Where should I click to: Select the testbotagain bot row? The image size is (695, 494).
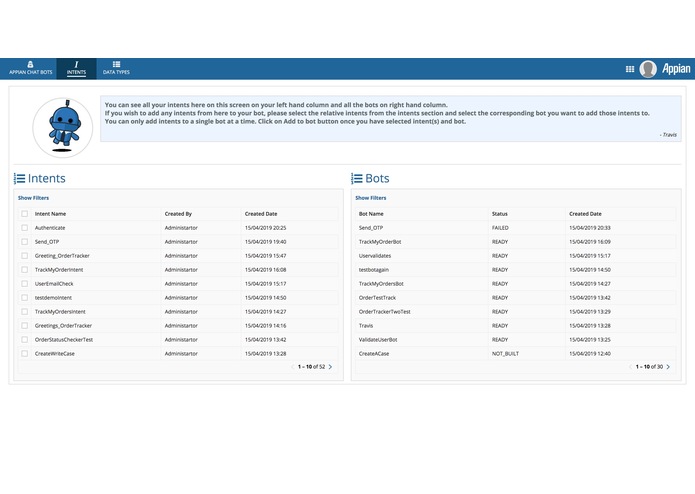[x=515, y=270]
